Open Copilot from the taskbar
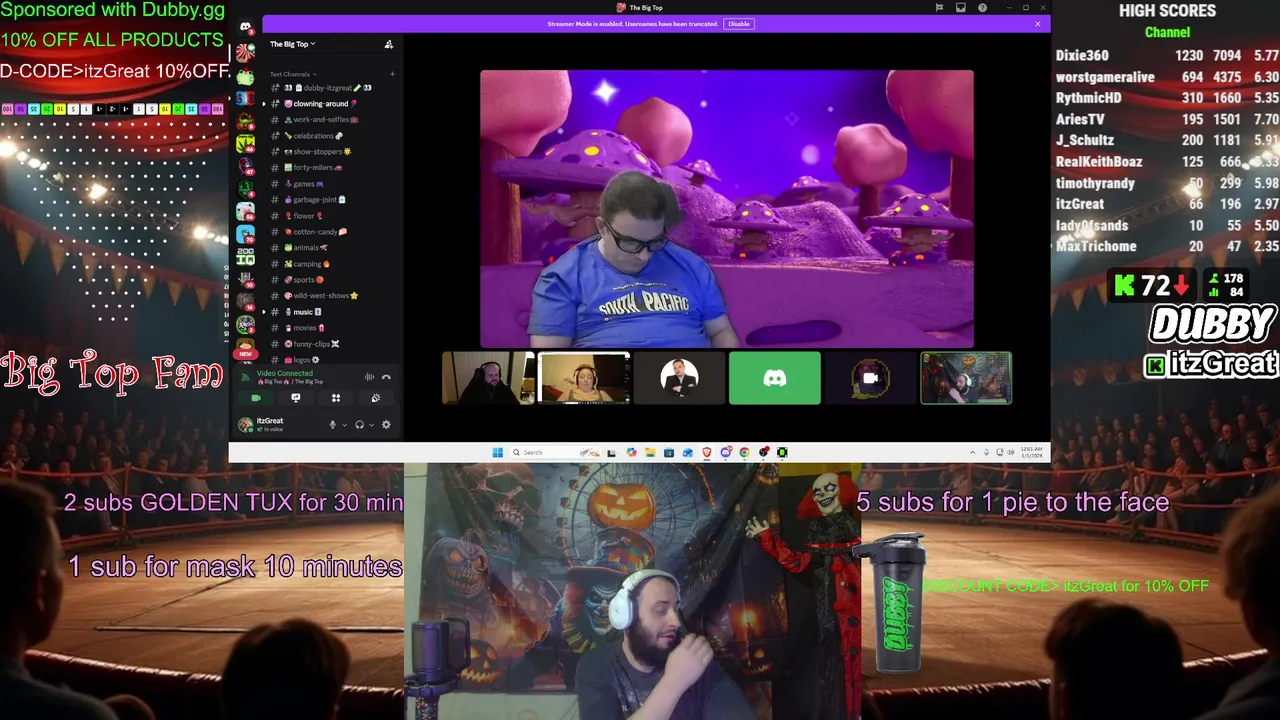The height and width of the screenshot is (720, 1280). 631,452
